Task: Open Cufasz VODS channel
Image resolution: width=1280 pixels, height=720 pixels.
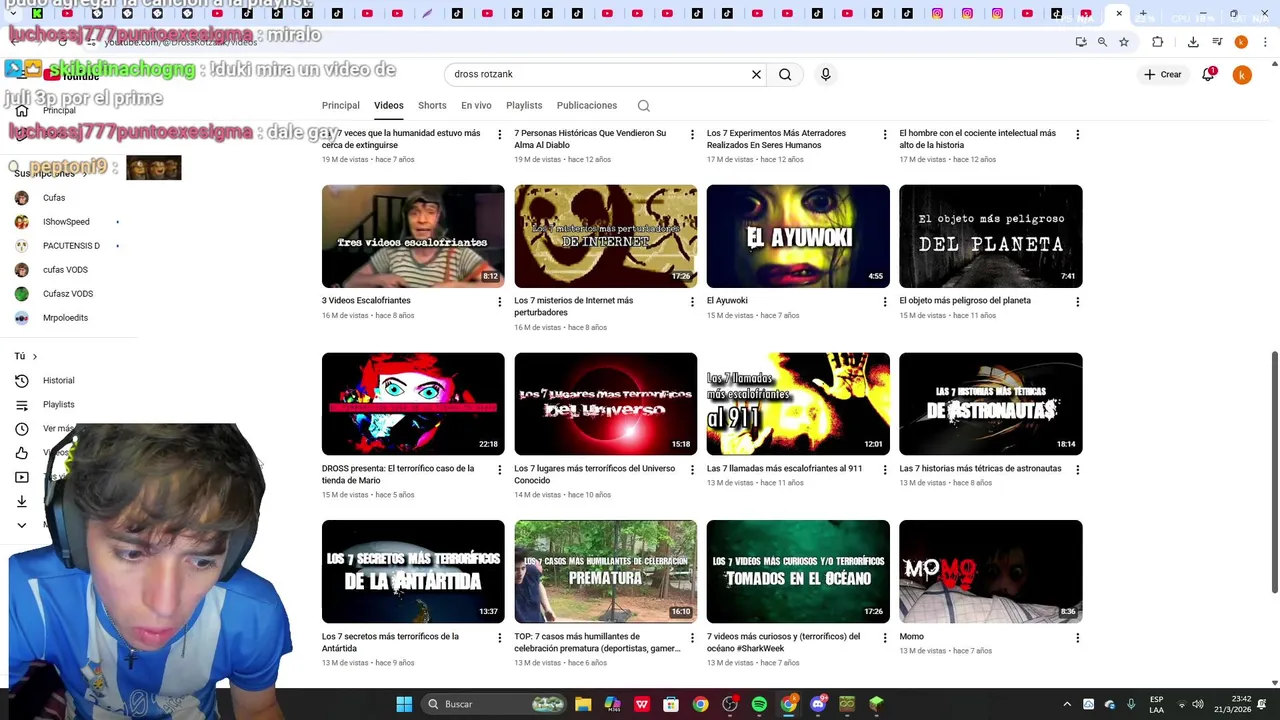Action: click(x=68, y=294)
